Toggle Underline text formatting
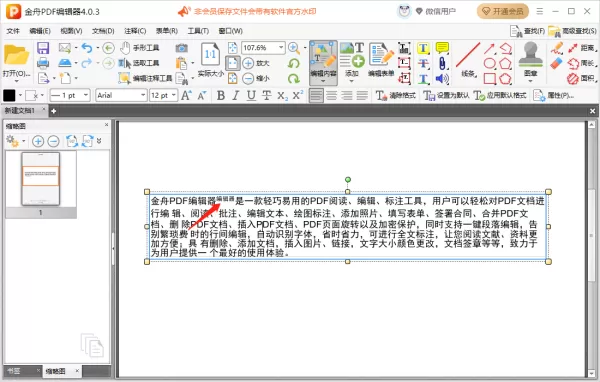The height and width of the screenshot is (382, 600). pyautogui.click(x=251, y=95)
